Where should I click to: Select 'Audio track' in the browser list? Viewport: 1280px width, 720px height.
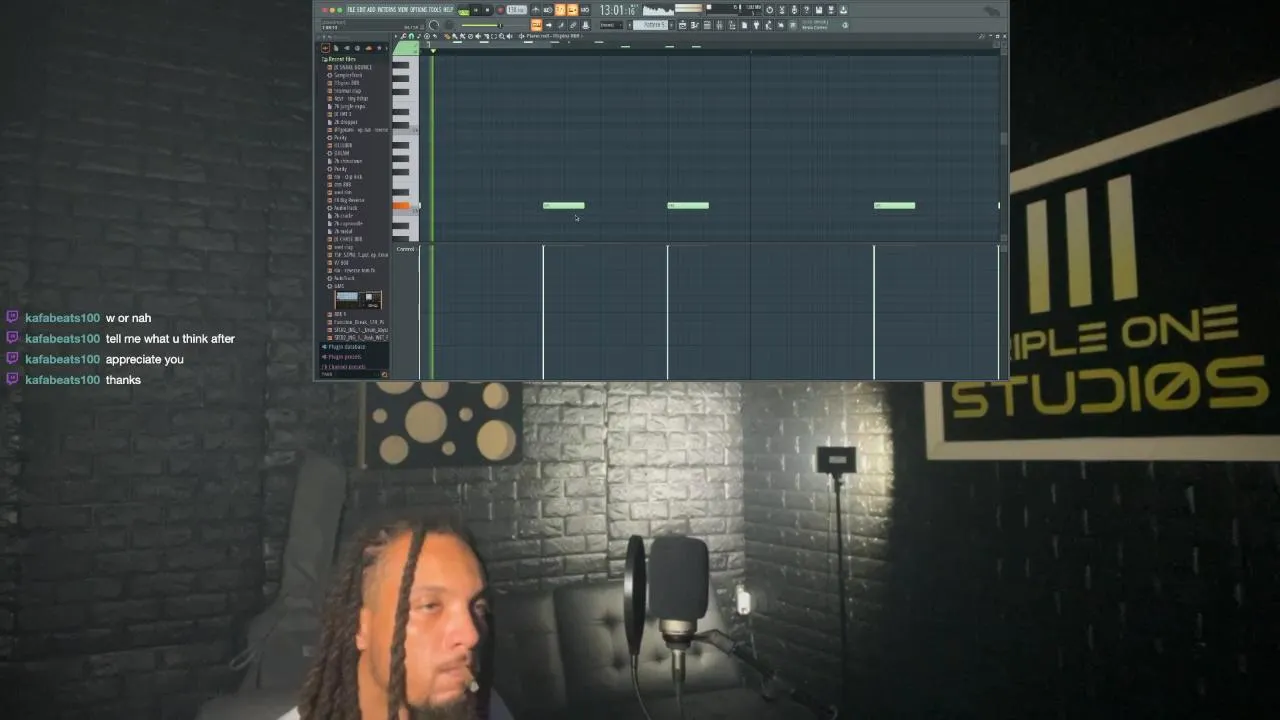[346, 208]
